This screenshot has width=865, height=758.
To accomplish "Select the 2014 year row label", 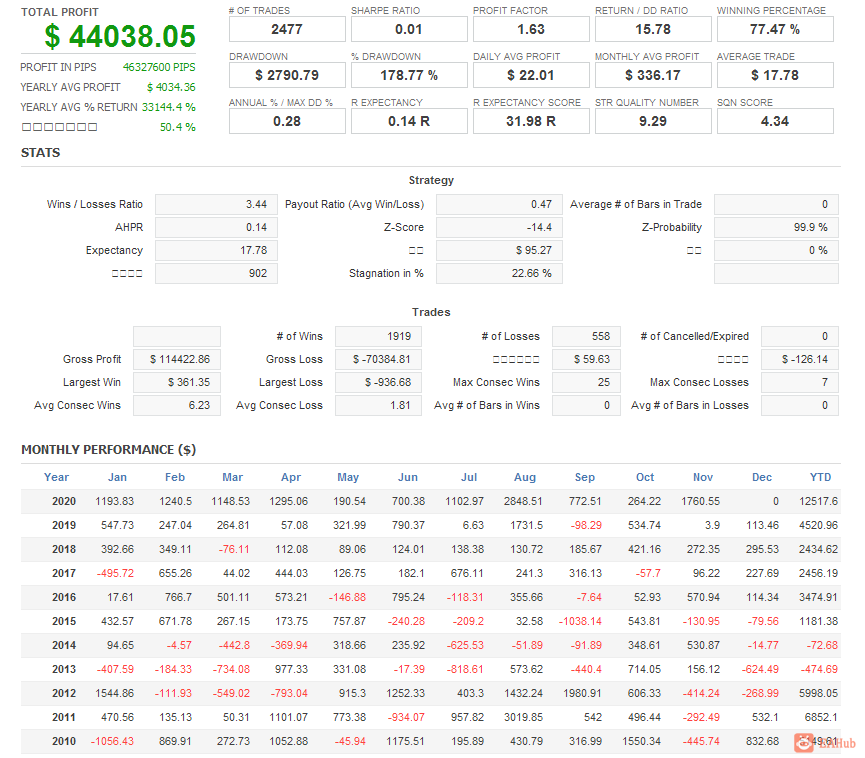I will tap(64, 645).
